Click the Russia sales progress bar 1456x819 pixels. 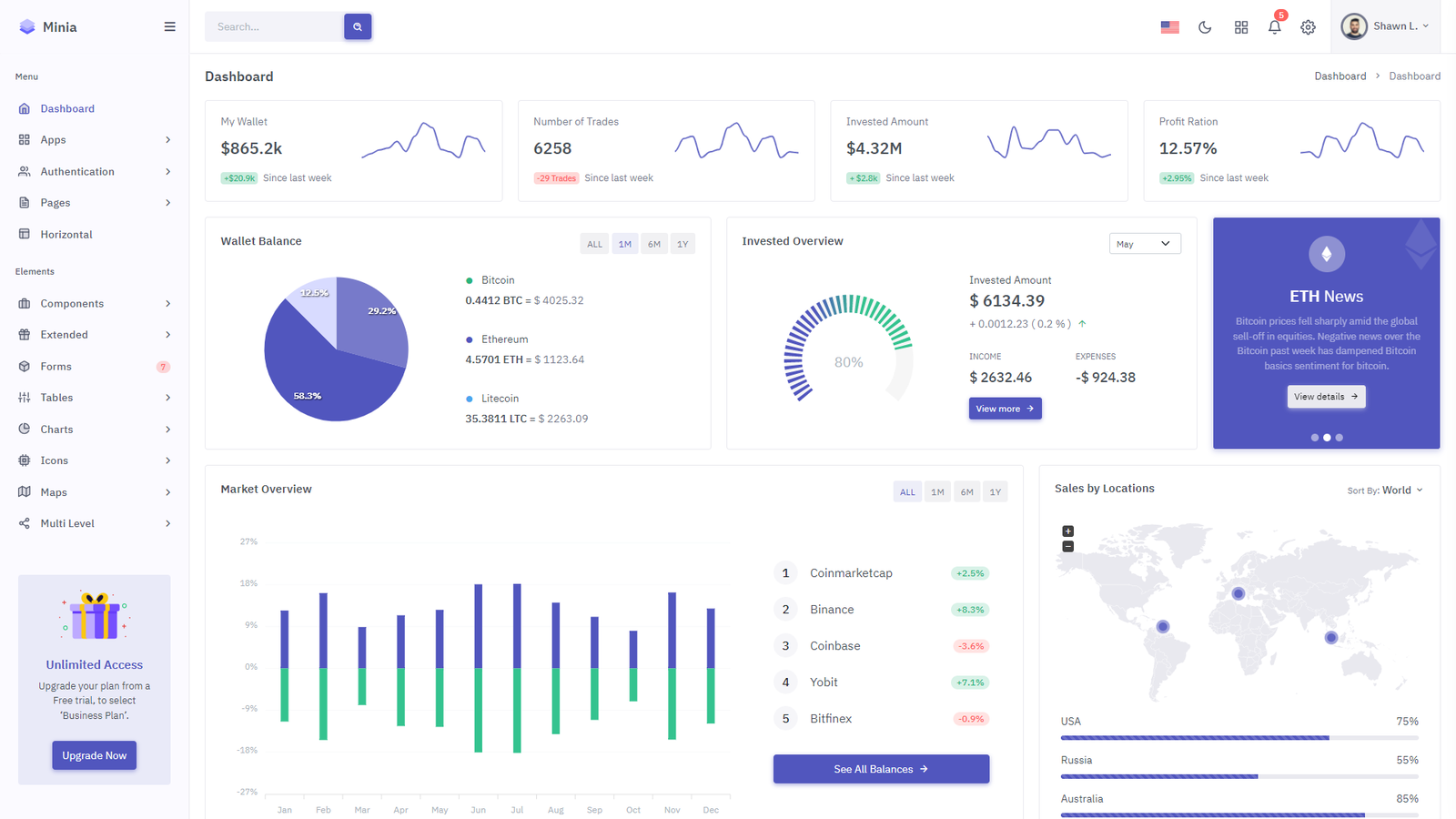(x=1239, y=776)
